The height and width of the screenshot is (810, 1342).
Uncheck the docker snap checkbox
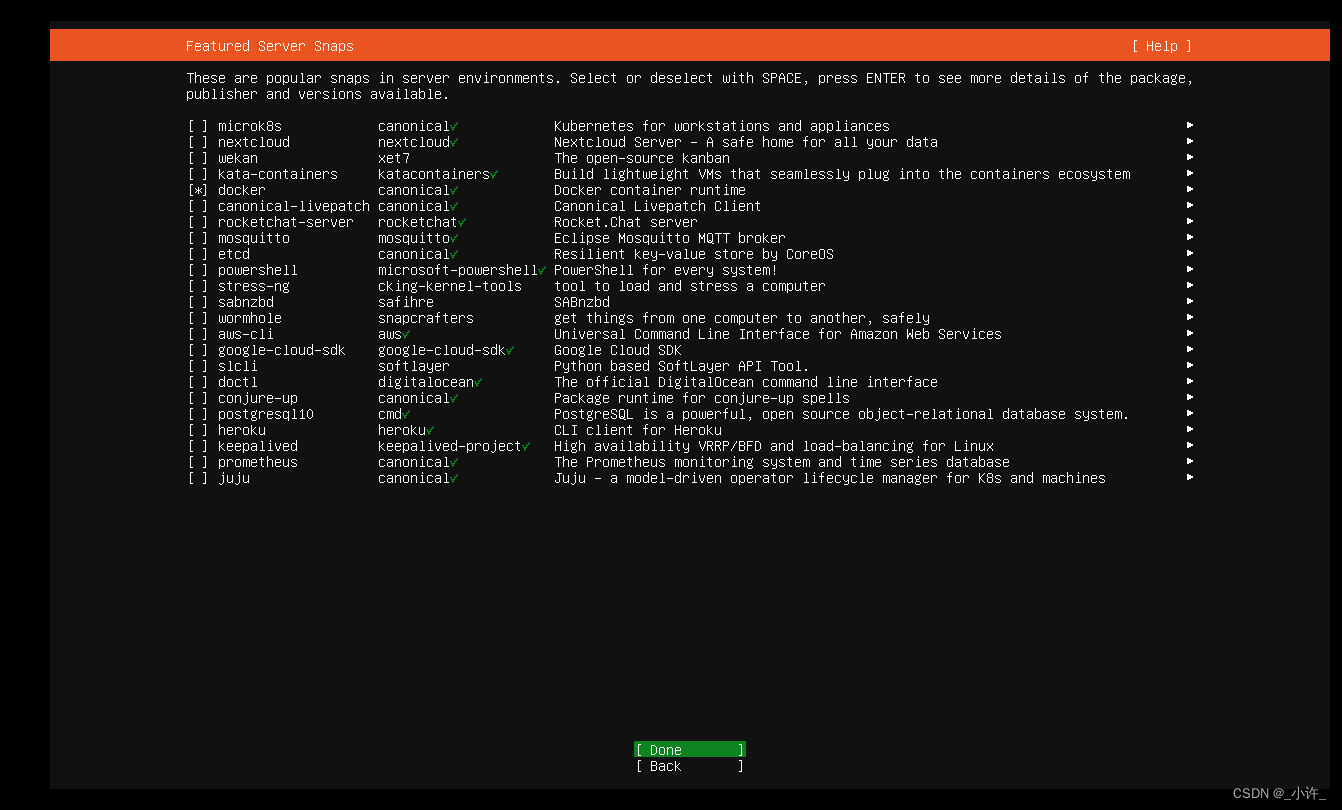tap(198, 190)
